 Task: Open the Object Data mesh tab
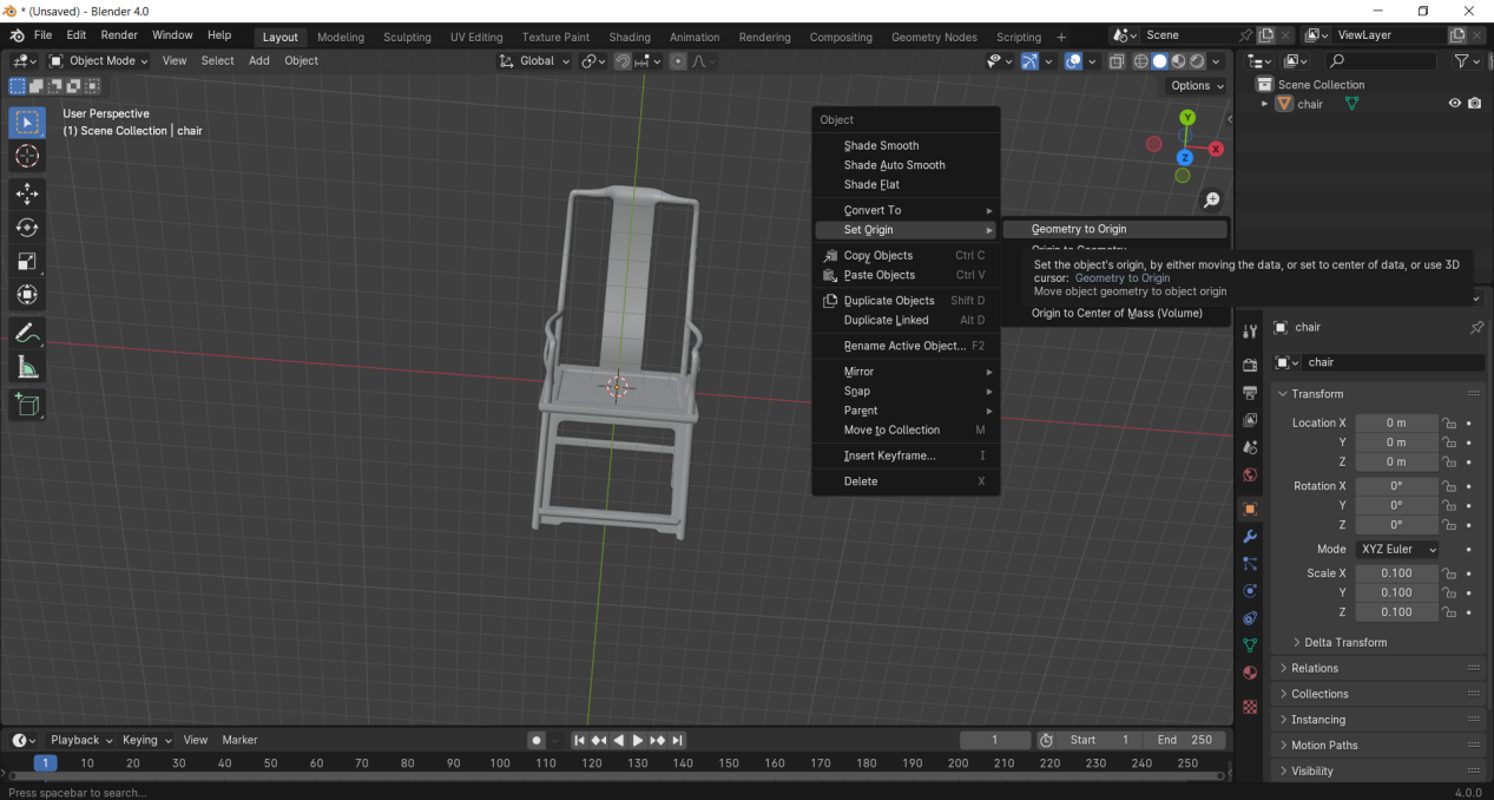click(x=1249, y=646)
